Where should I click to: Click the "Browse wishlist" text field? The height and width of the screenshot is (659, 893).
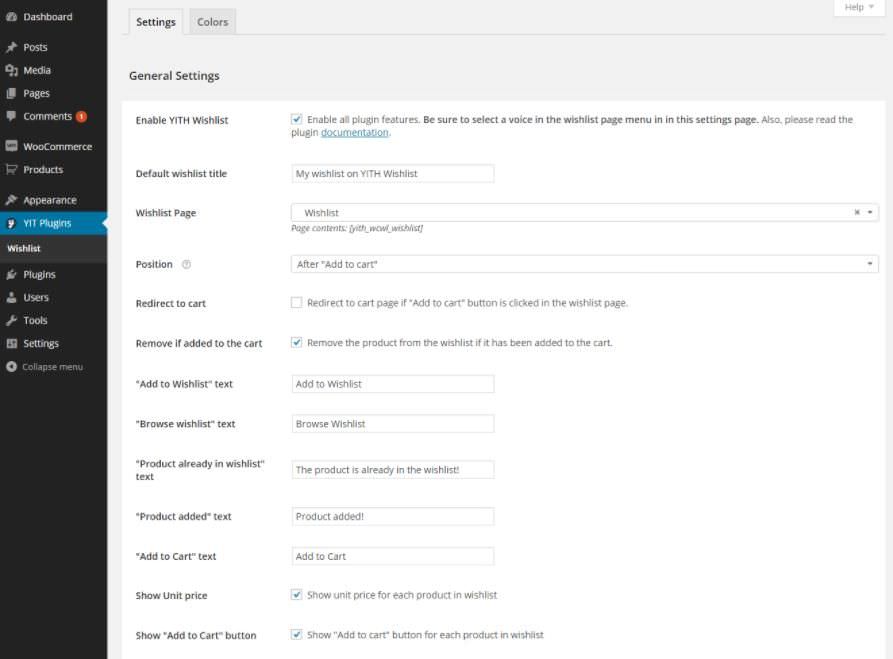coord(393,424)
